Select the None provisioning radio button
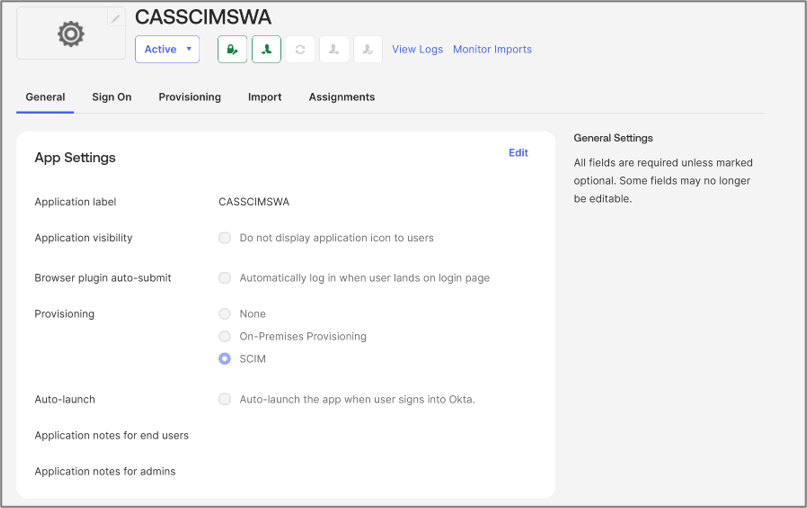 click(x=224, y=314)
